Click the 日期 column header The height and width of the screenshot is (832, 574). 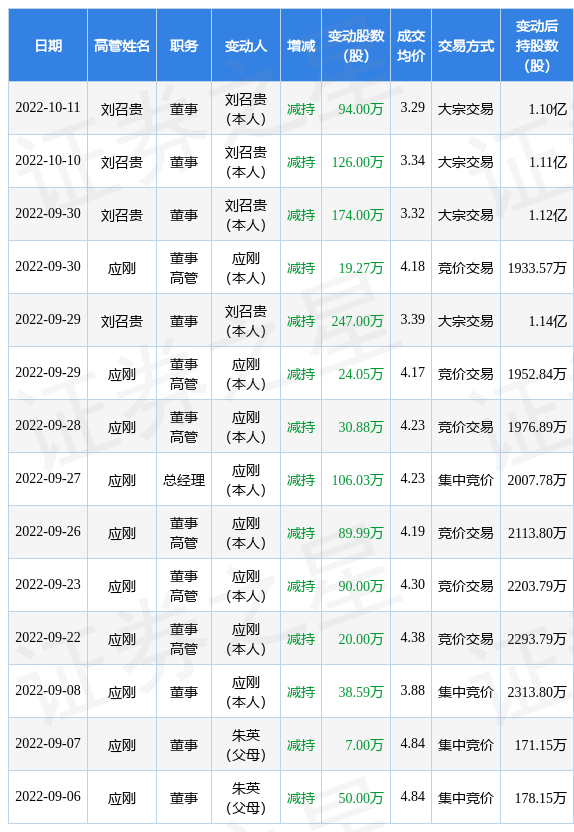tap(48, 46)
